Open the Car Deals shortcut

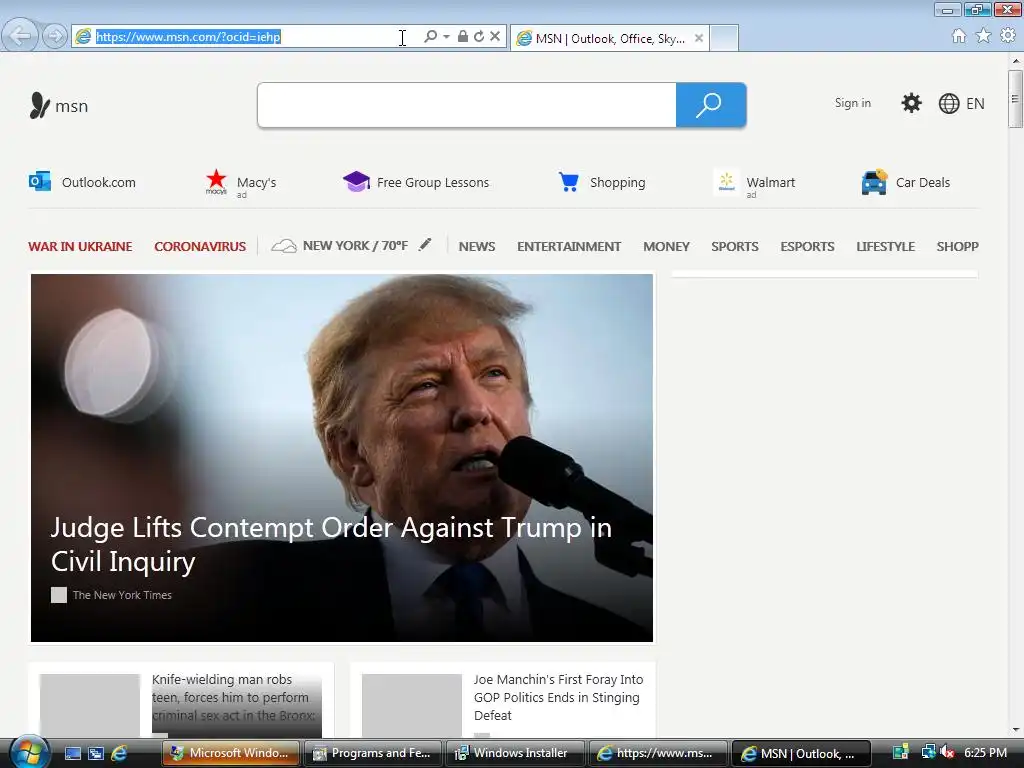pos(906,182)
